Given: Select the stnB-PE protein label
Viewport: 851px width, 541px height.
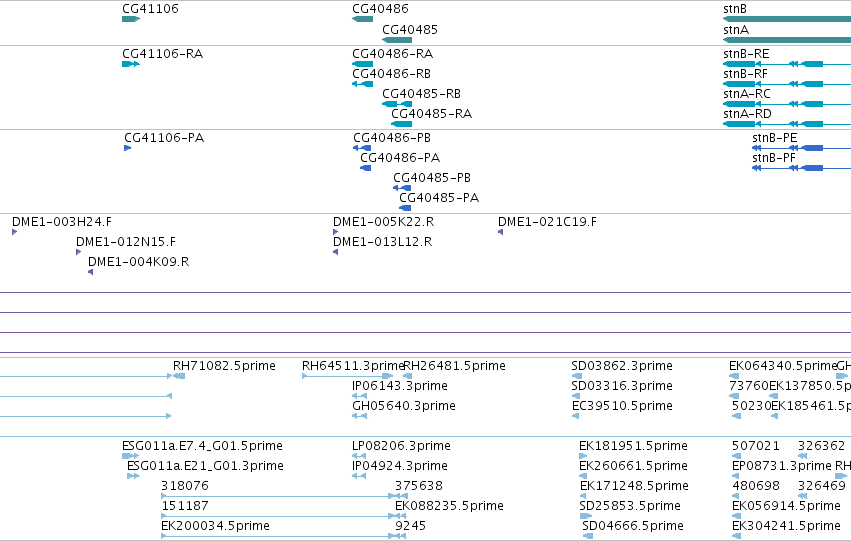Looking at the screenshot, I should (774, 138).
